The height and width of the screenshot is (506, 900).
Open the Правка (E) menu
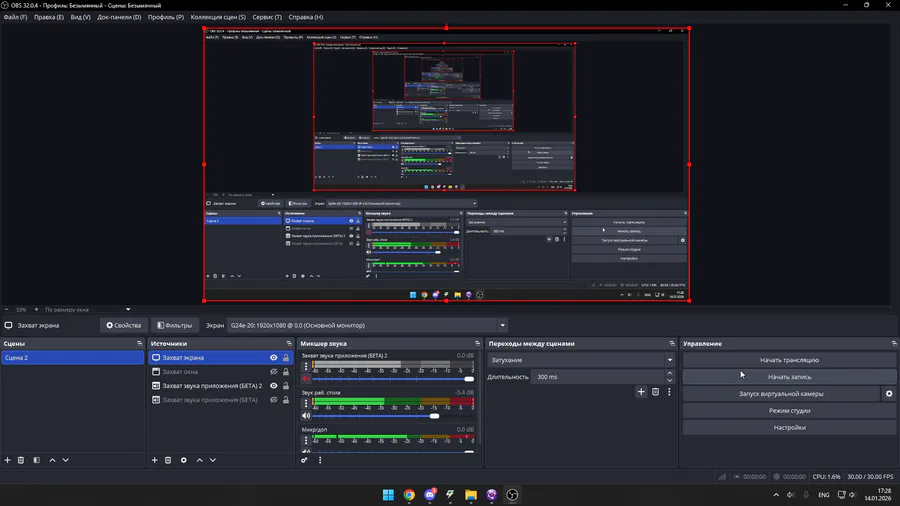pyautogui.click(x=49, y=17)
